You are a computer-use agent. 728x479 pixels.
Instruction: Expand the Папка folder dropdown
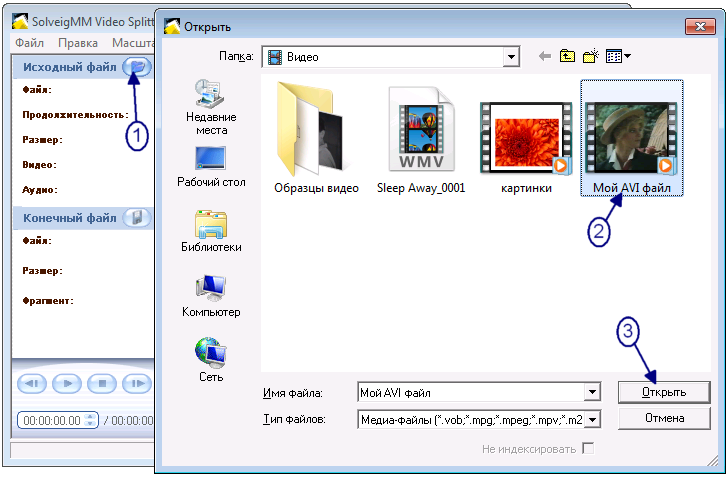point(511,57)
